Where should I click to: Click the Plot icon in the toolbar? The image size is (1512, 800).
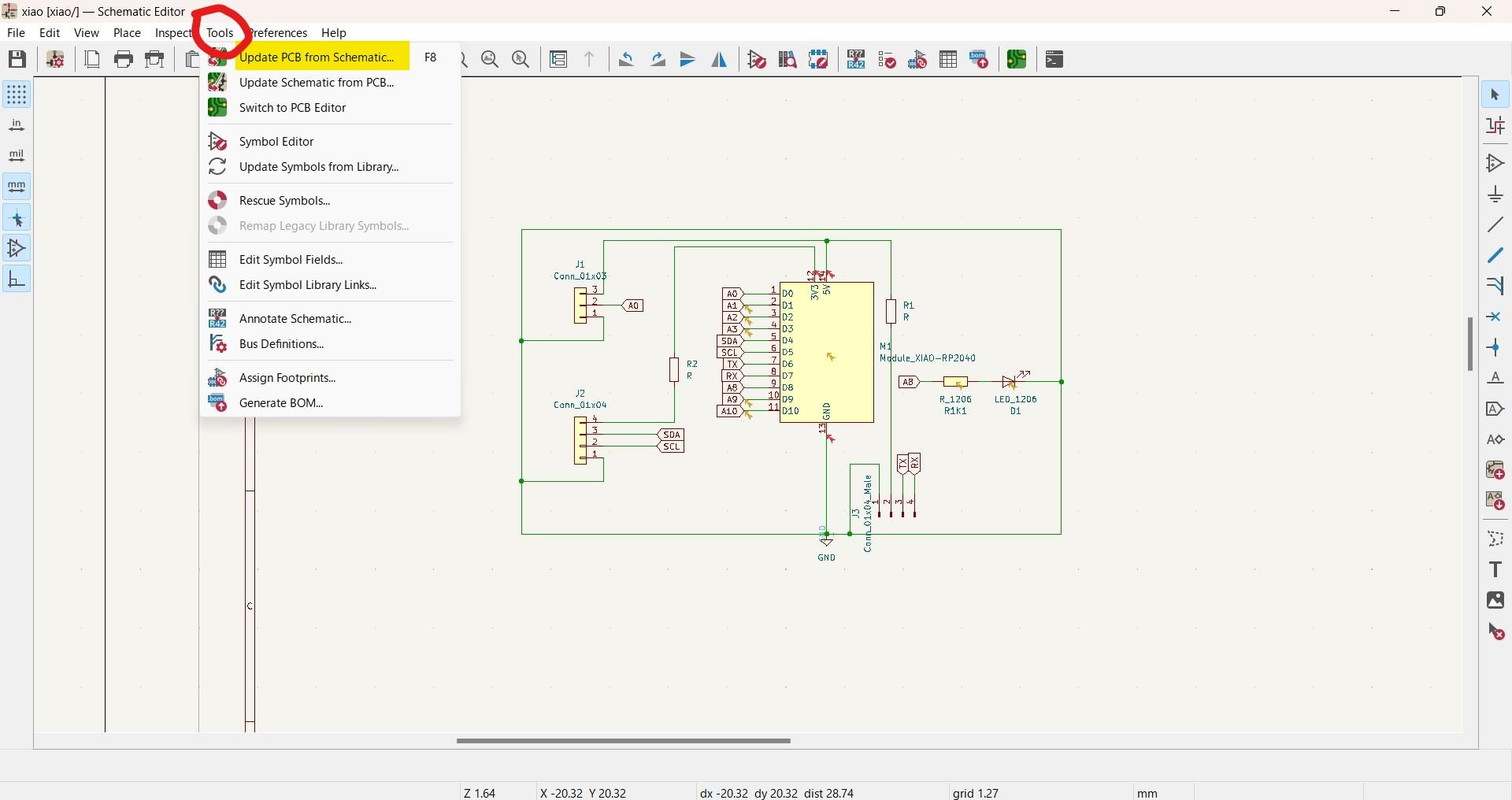[156, 60]
